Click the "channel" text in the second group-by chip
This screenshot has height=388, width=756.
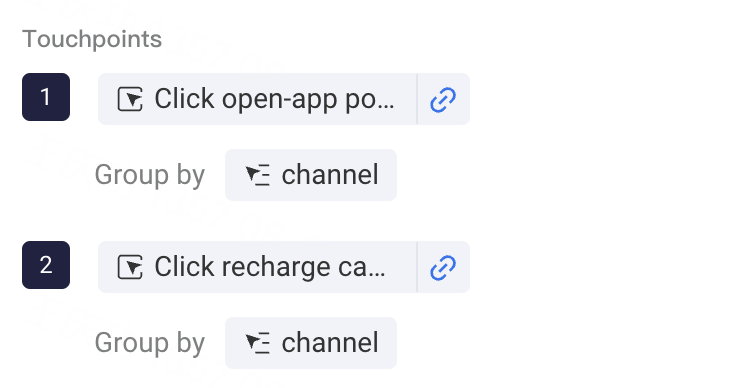point(330,343)
